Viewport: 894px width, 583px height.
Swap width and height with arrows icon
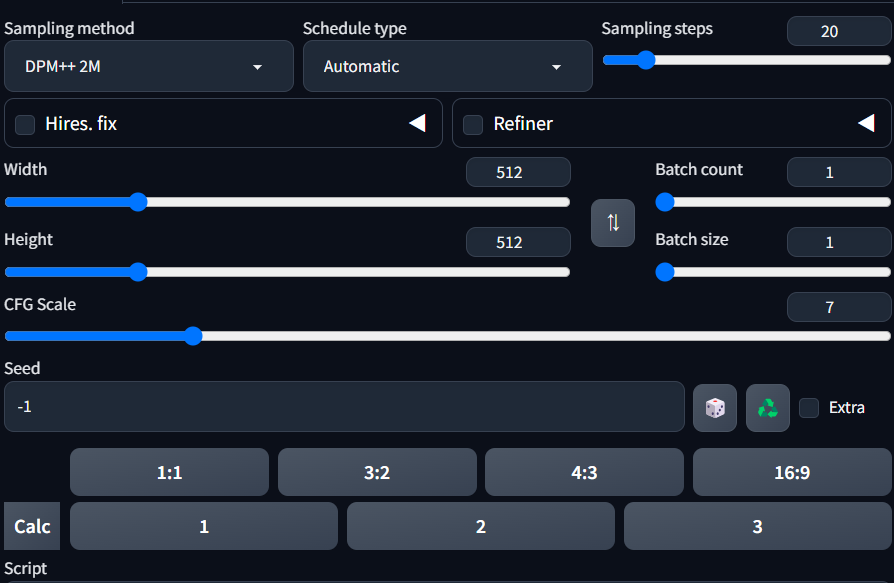(613, 223)
